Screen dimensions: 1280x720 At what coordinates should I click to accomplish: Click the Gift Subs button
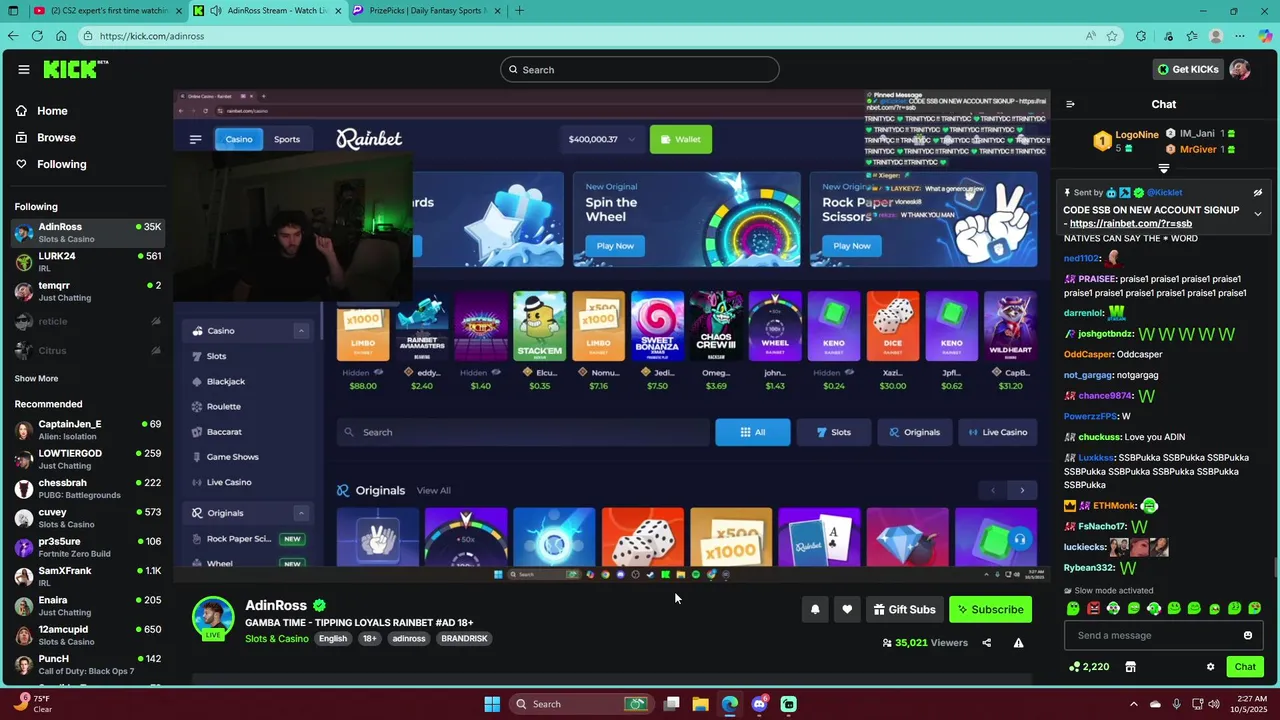[x=904, y=609]
